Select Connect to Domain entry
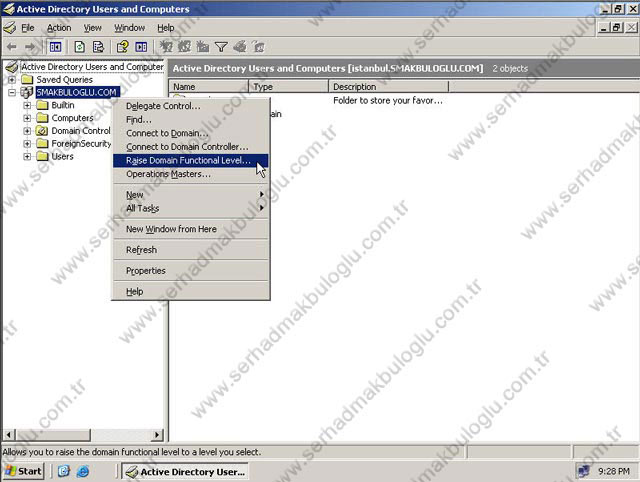Screen dimensions: 640x482 coord(191,133)
